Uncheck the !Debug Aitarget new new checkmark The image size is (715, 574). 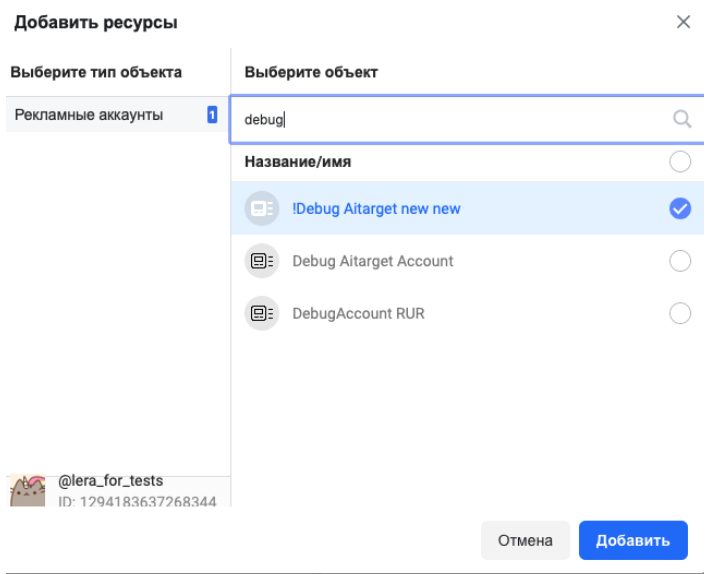click(680, 209)
